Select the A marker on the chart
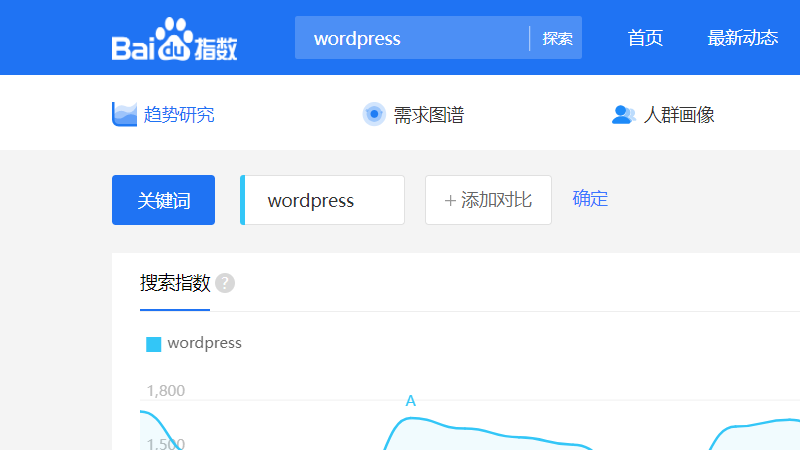This screenshot has height=450, width=800. coord(410,401)
